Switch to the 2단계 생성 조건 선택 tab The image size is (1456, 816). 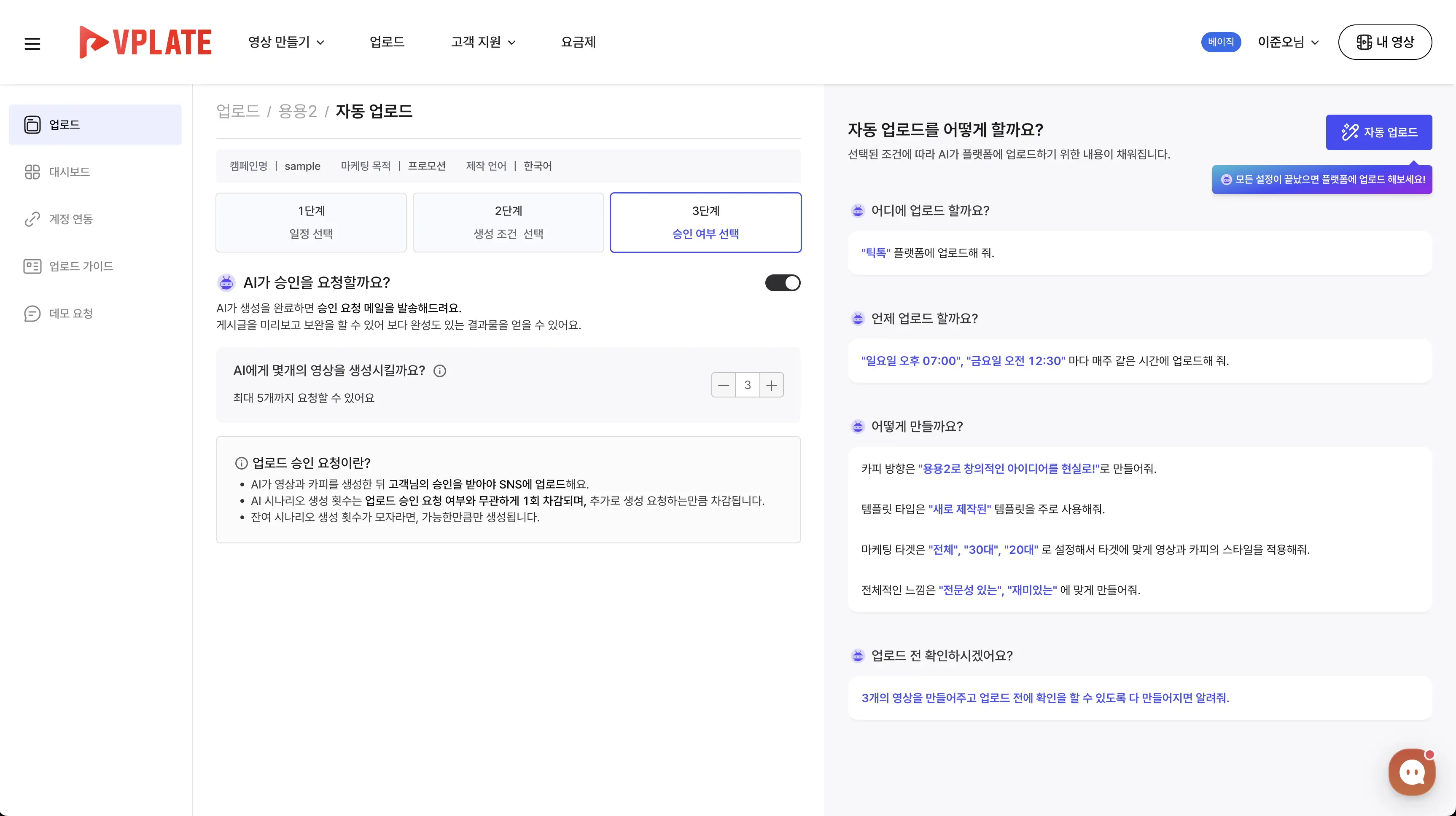pyautogui.click(x=508, y=222)
